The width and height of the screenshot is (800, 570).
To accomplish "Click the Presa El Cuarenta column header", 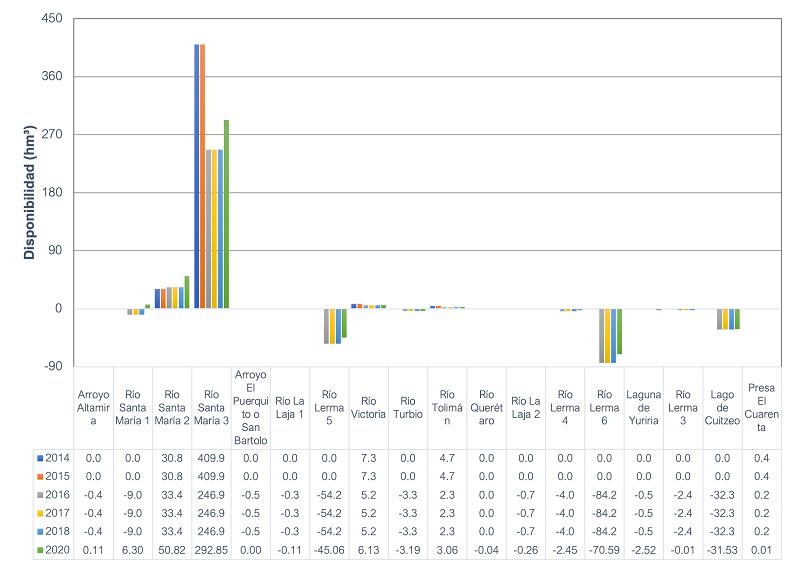I will pos(761,407).
